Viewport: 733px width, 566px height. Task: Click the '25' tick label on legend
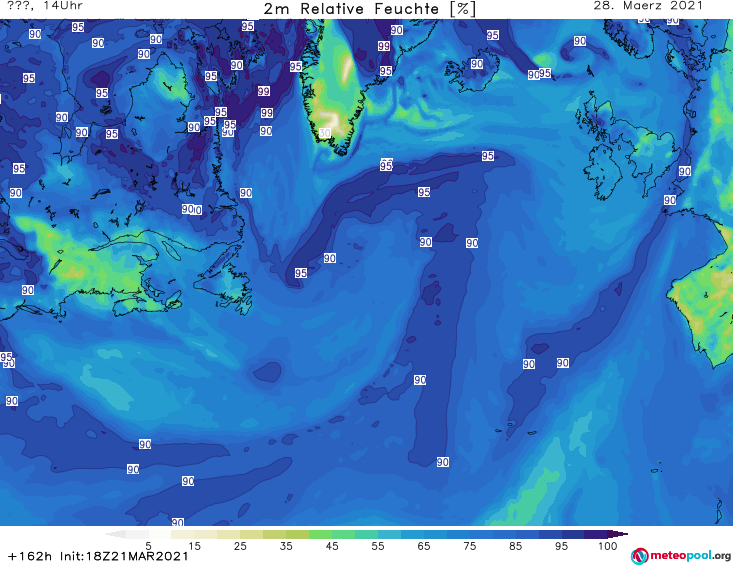click(x=240, y=546)
